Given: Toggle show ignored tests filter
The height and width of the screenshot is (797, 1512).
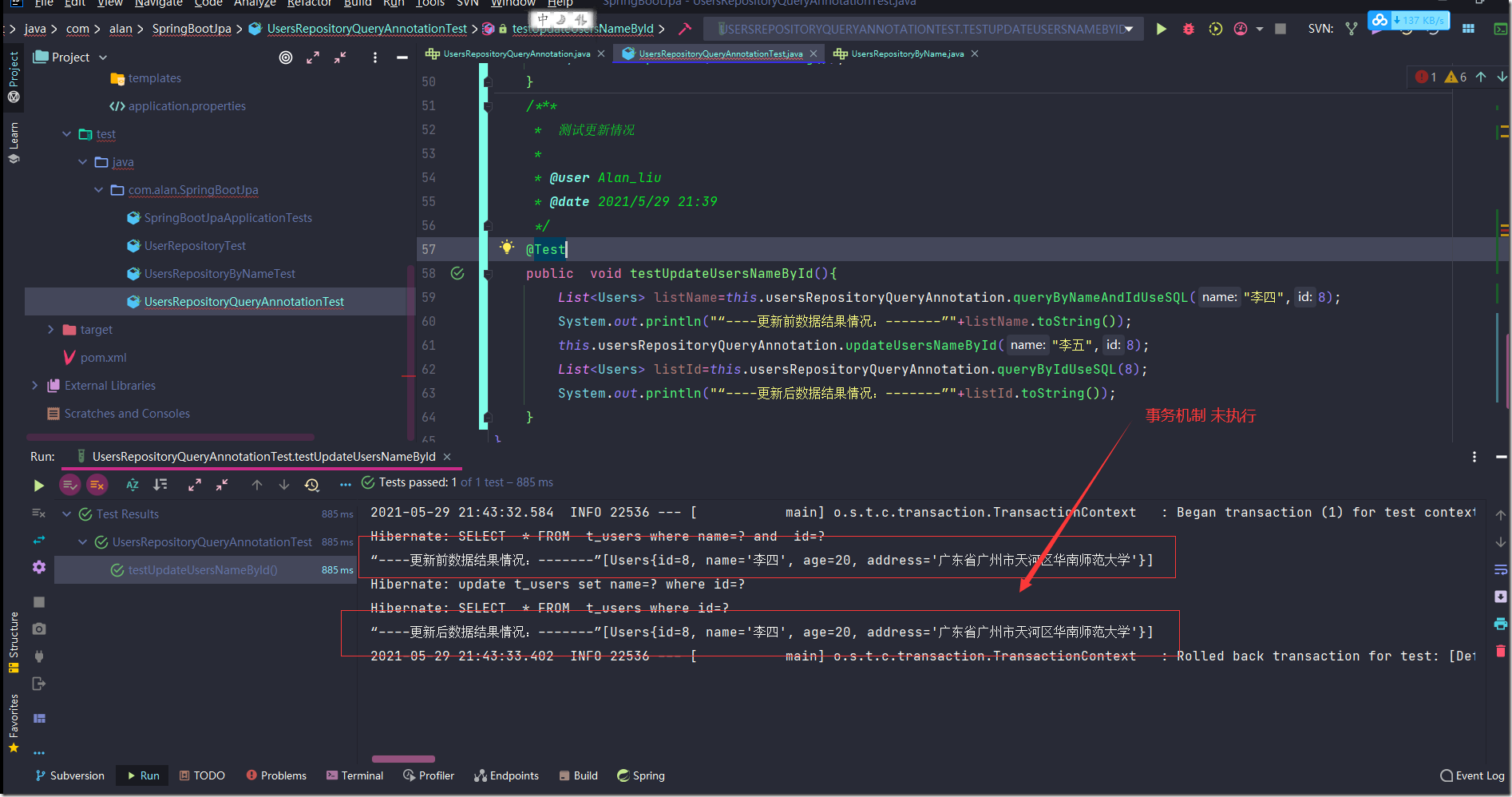Looking at the screenshot, I should pyautogui.click(x=97, y=485).
